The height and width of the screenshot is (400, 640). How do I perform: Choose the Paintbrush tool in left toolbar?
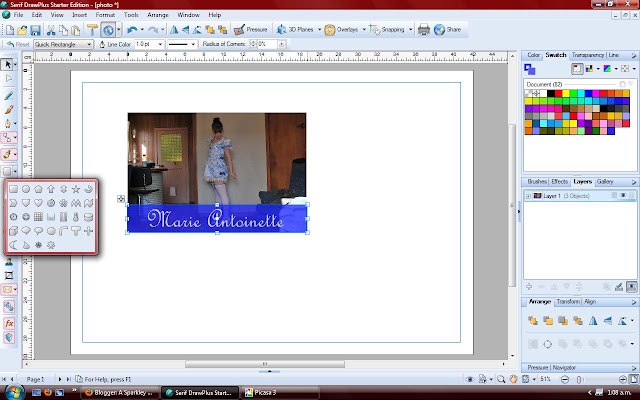[9, 109]
